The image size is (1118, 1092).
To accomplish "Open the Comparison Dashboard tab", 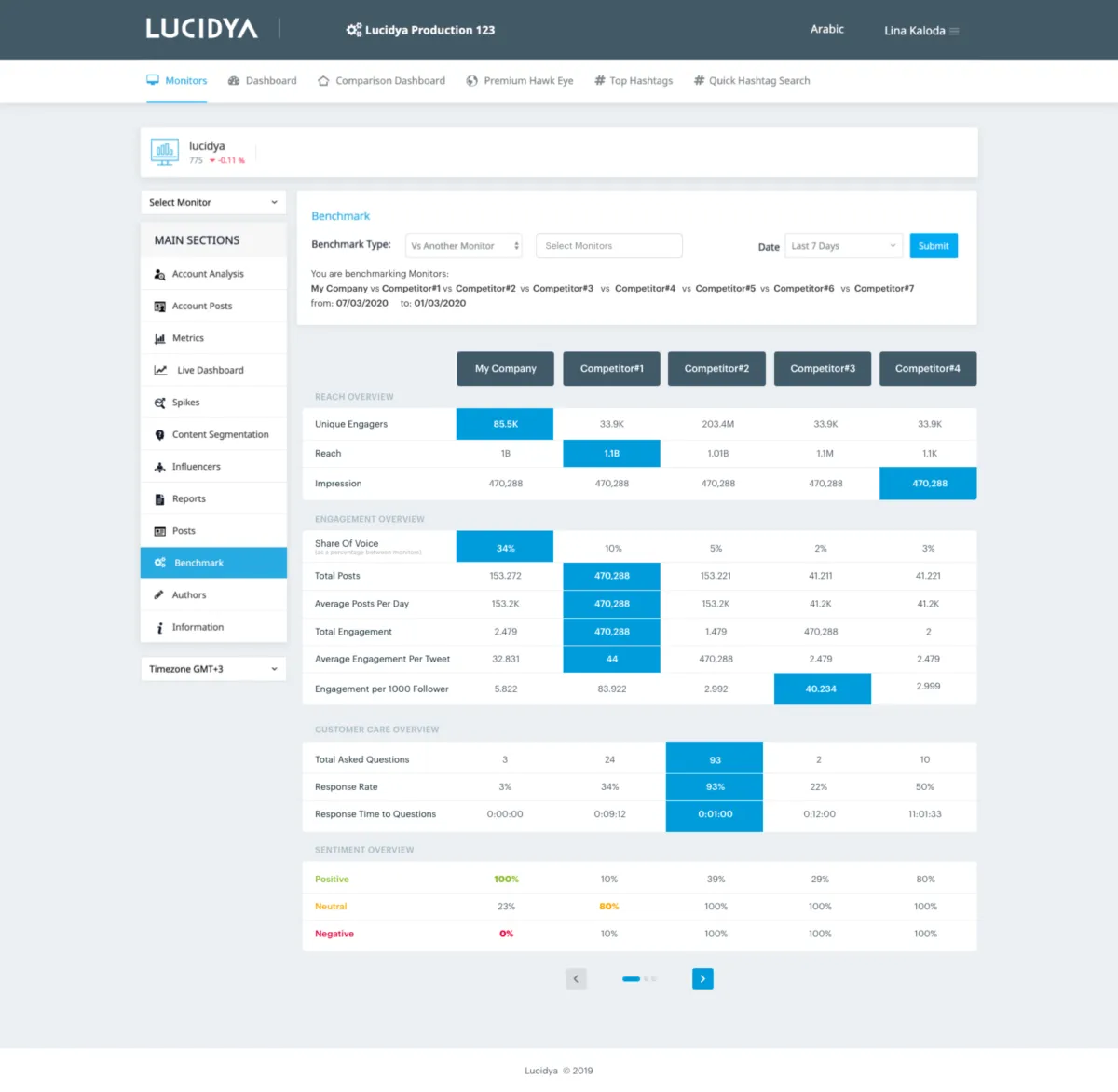I will click(382, 81).
